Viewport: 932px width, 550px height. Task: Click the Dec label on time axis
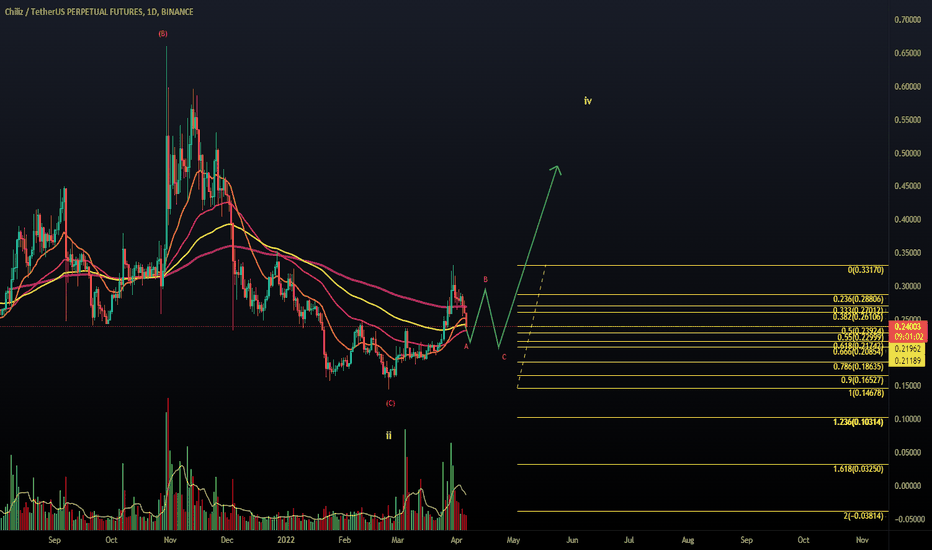click(x=226, y=540)
